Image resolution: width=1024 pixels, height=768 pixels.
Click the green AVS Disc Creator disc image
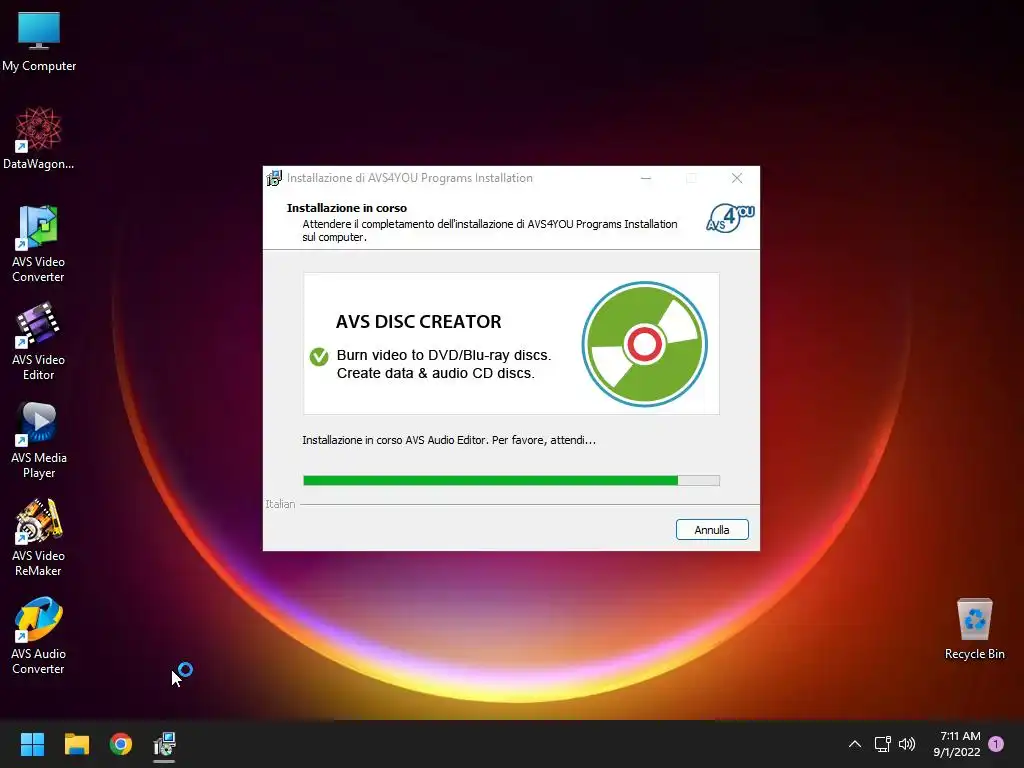[x=645, y=344]
